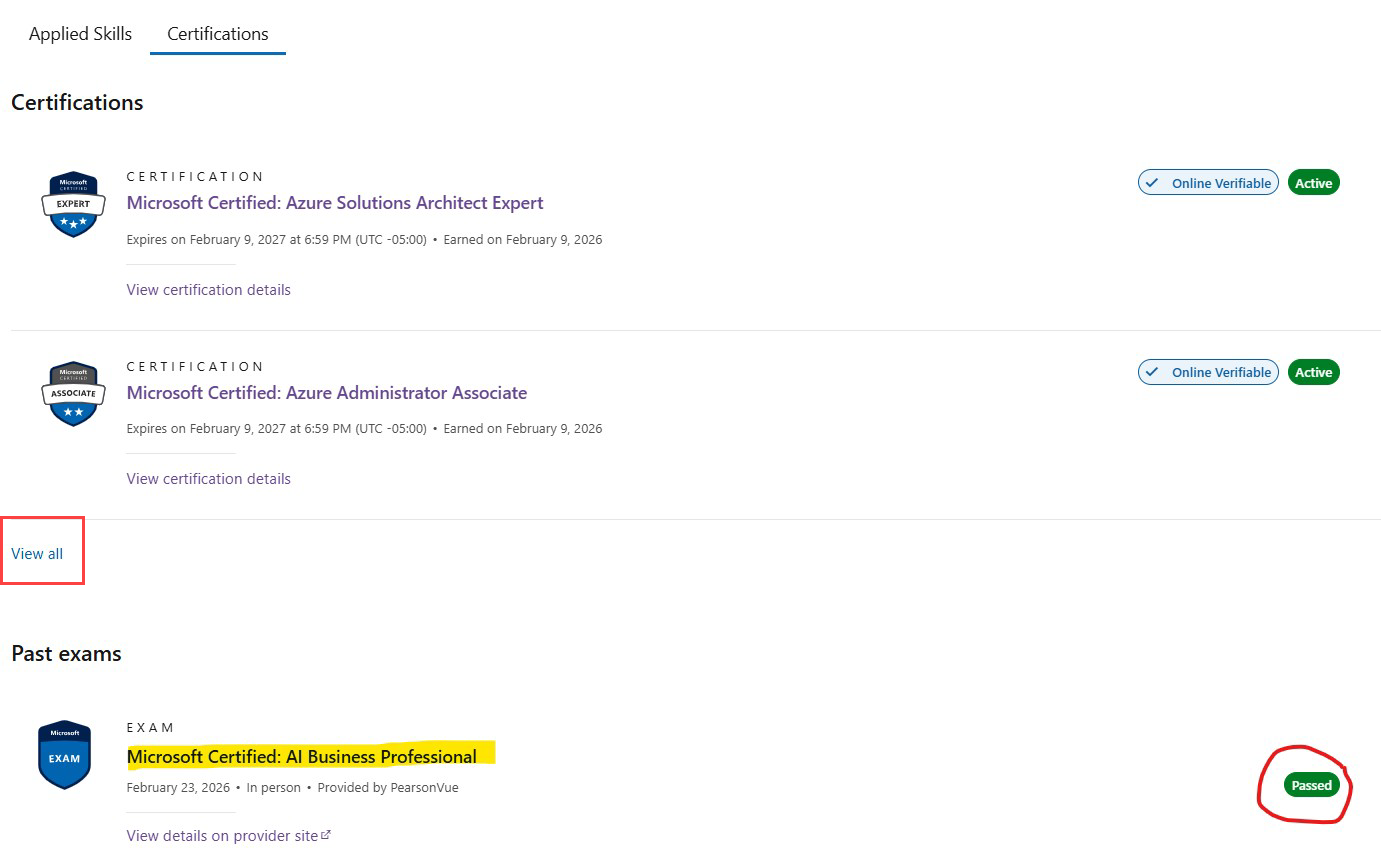Screen dimensions: 1381x862
Task: Click the Certifications section heading
Action: (x=77, y=103)
